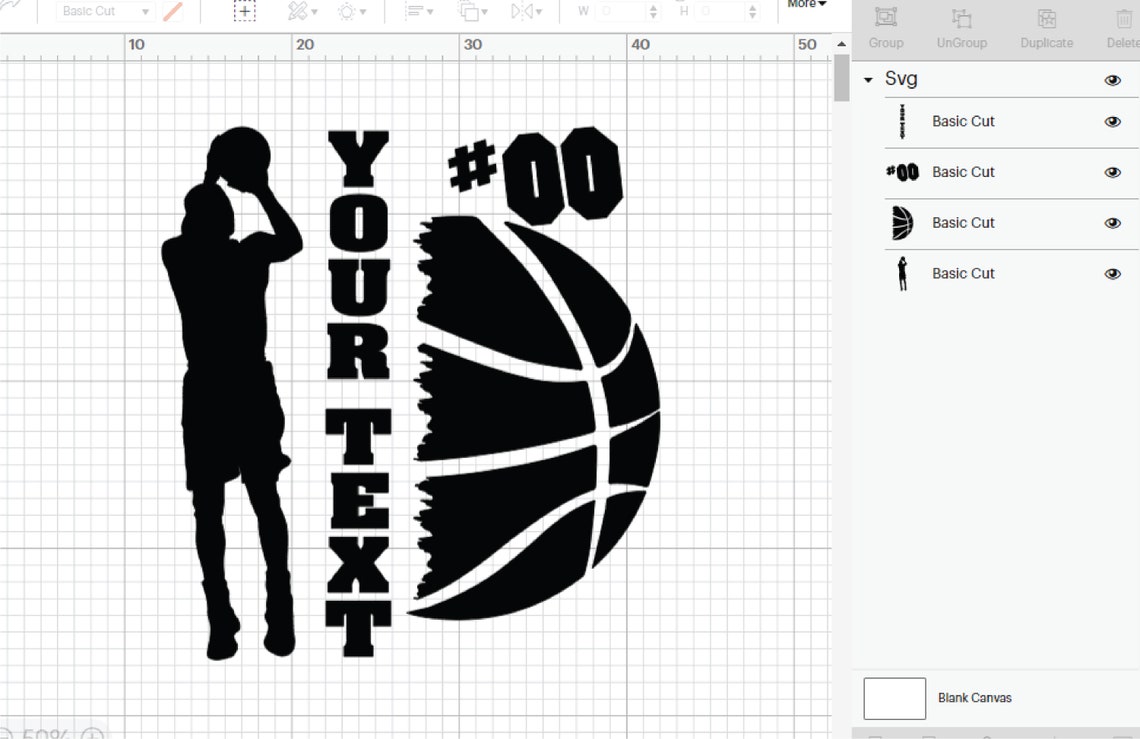Open the linetype color pen icon
Screen dimensions: 1140x739
pyautogui.click(x=173, y=11)
